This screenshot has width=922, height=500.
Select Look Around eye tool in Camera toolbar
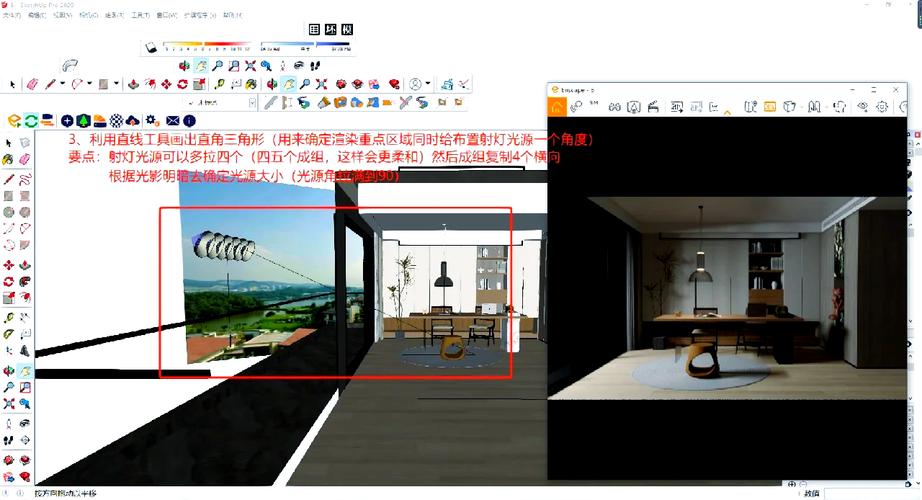pos(299,66)
